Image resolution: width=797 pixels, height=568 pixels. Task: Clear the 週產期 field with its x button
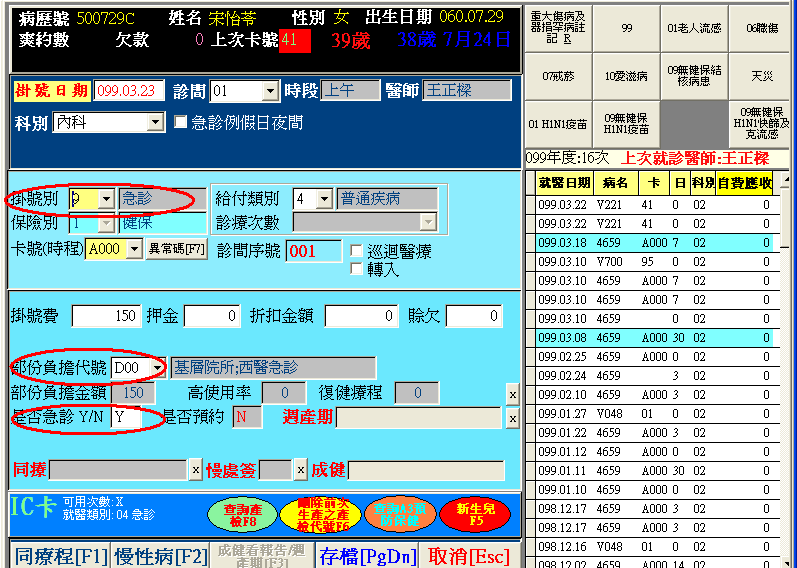click(513, 418)
